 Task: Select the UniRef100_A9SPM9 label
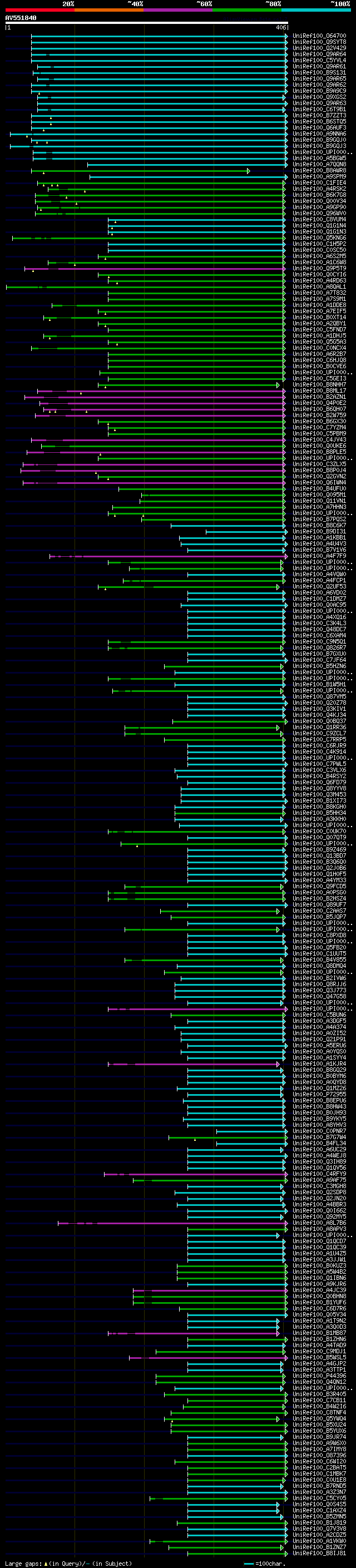point(319,176)
